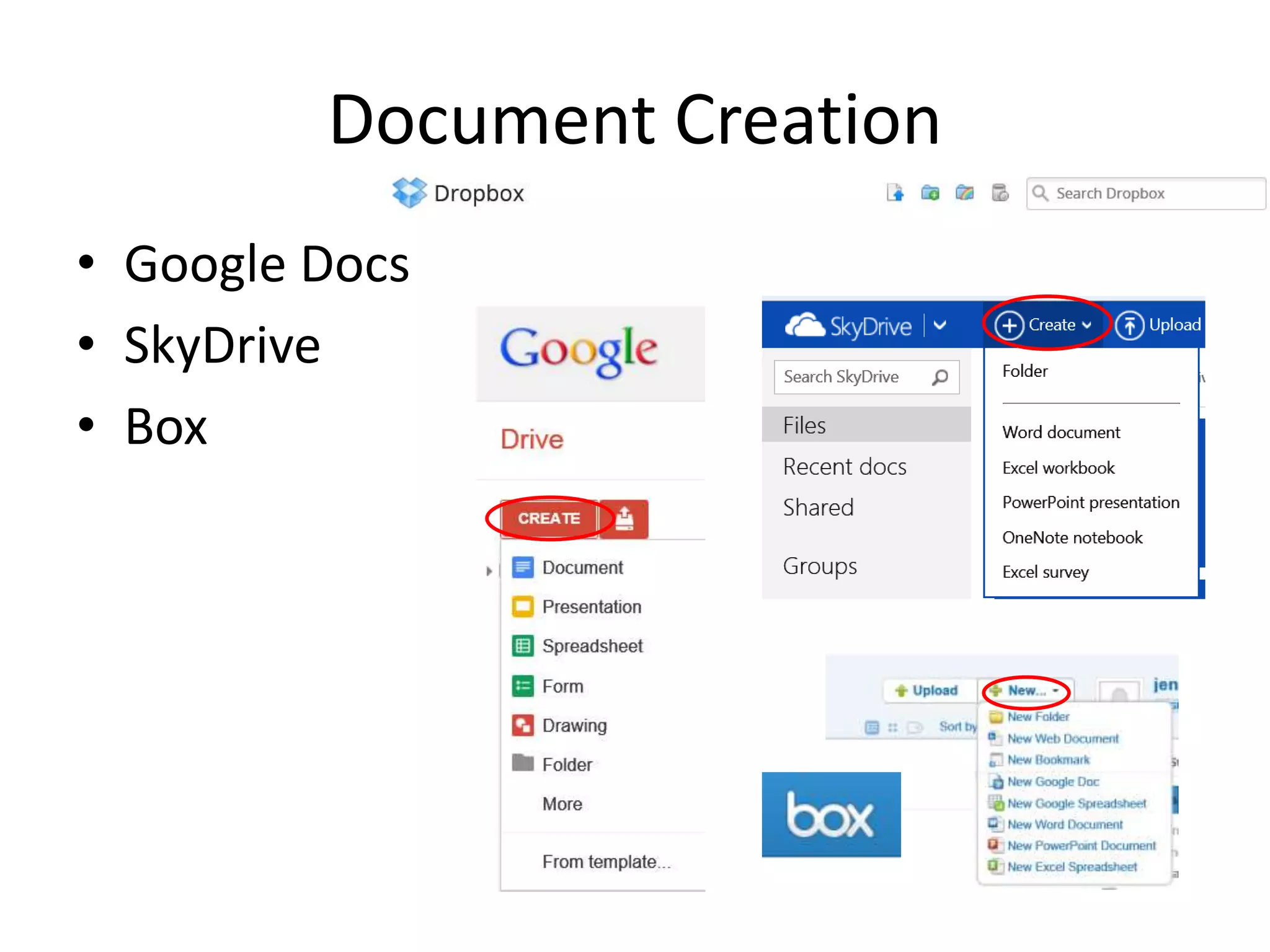The height and width of the screenshot is (952, 1270).
Task: Click the Box grid view icon
Action: point(892,727)
